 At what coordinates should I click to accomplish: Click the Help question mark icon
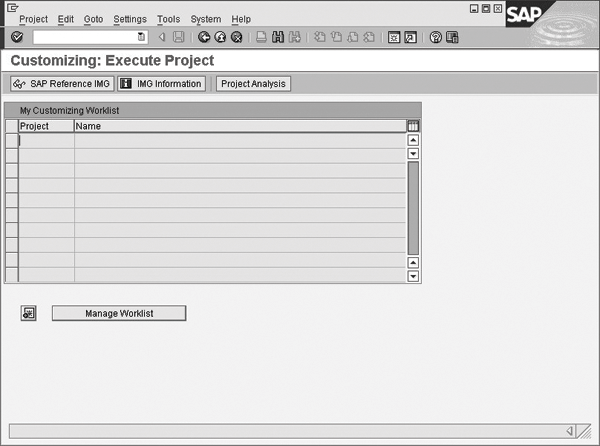(435, 37)
